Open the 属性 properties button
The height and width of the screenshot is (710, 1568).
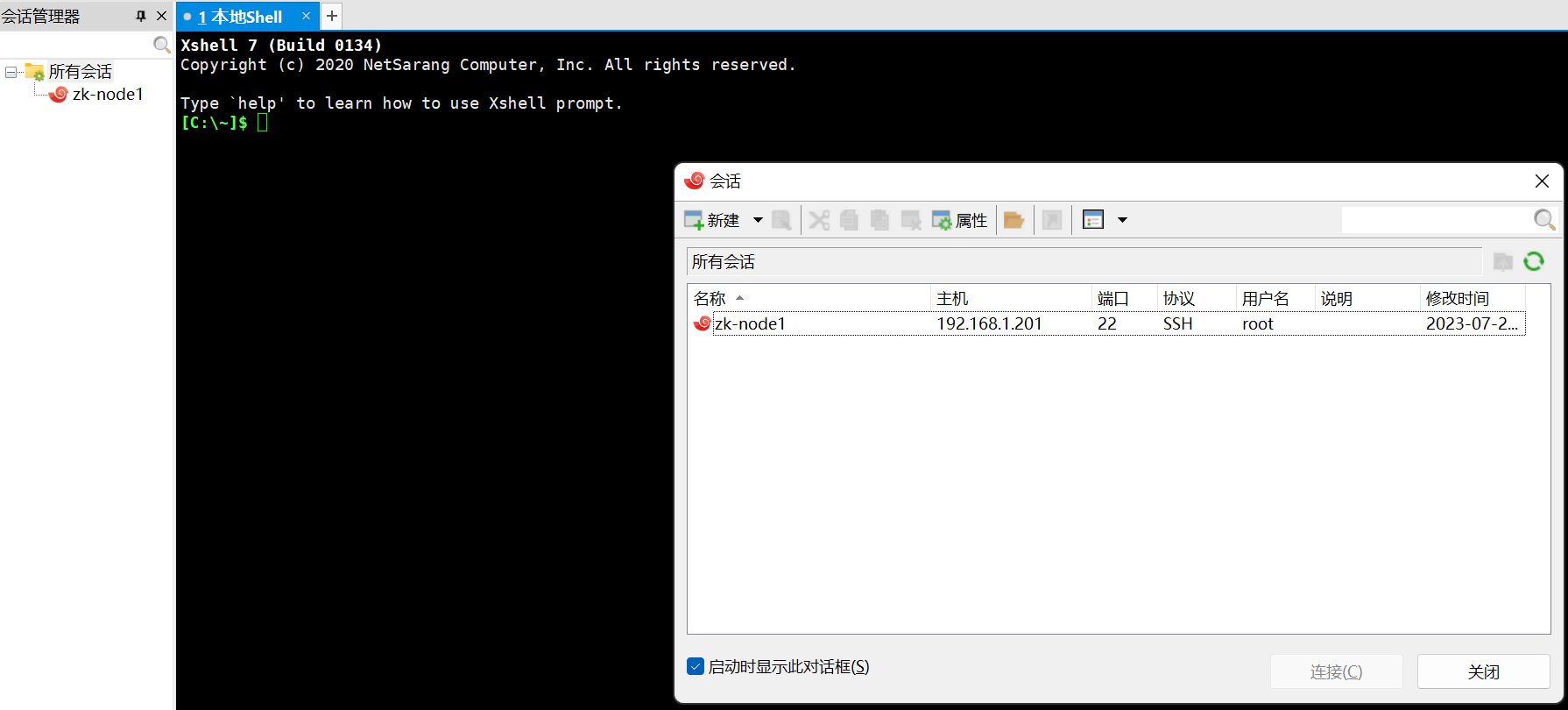[959, 220]
